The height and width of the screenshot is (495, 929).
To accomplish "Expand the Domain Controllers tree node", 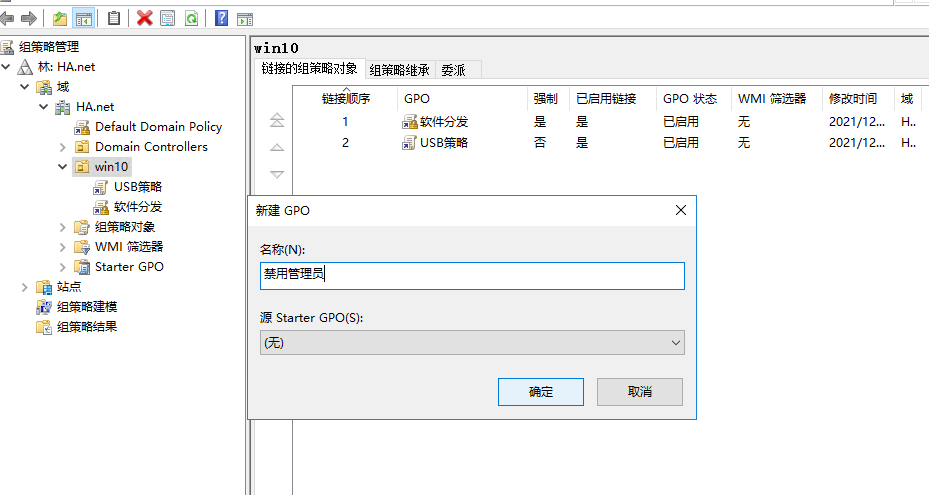I will point(62,147).
